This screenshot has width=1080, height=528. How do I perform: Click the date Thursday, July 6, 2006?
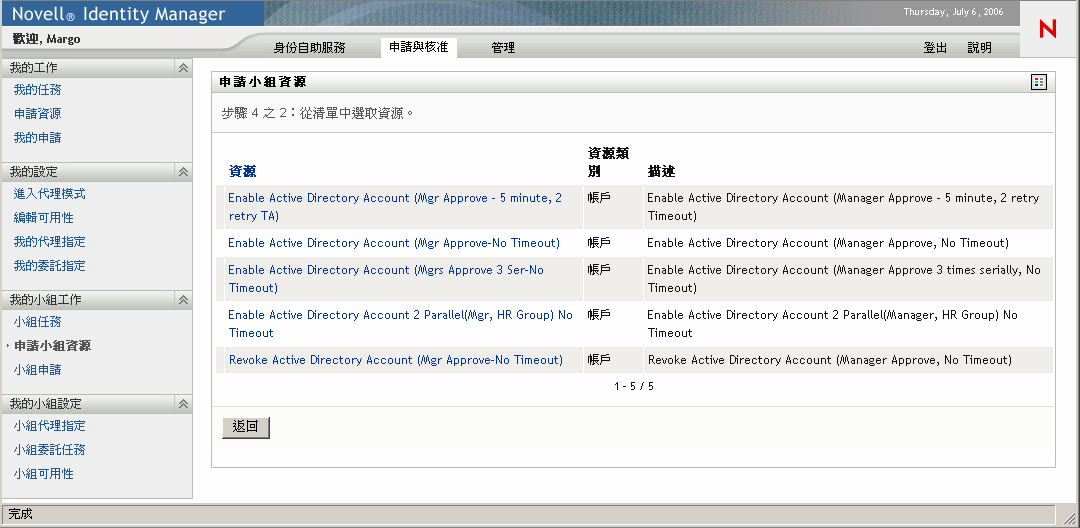pyautogui.click(x=953, y=12)
